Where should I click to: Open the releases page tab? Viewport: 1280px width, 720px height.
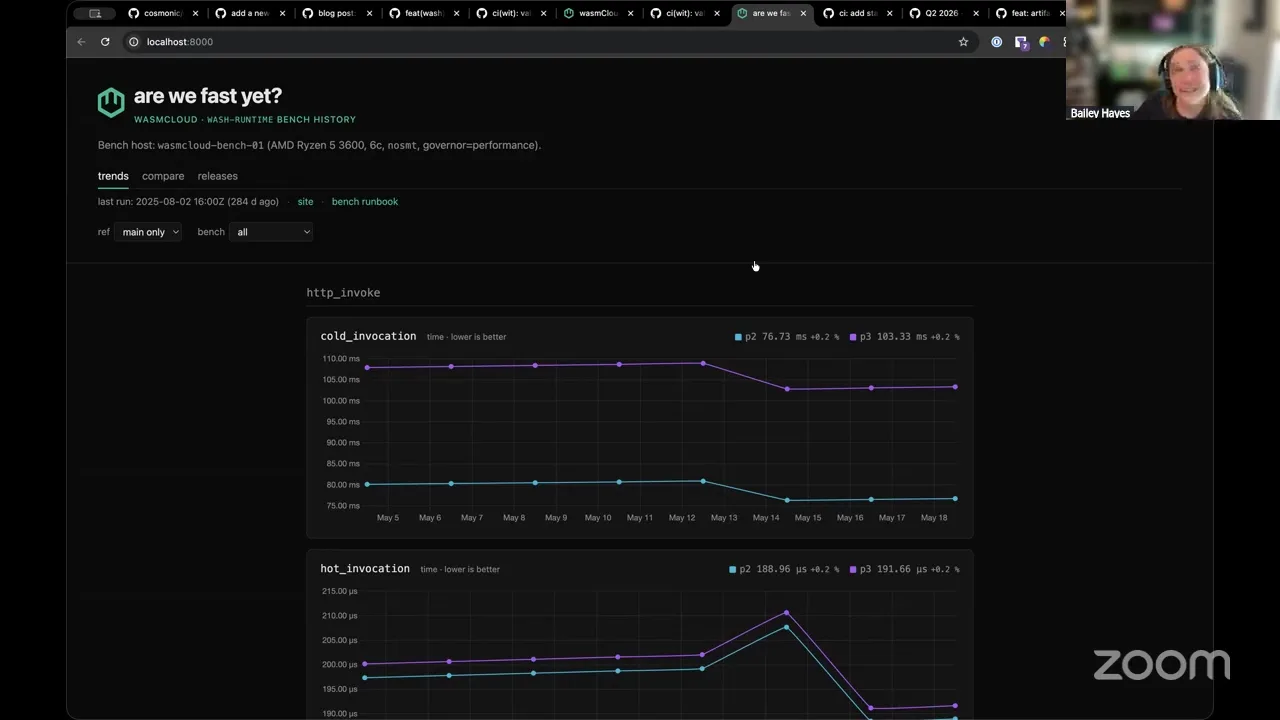click(217, 176)
